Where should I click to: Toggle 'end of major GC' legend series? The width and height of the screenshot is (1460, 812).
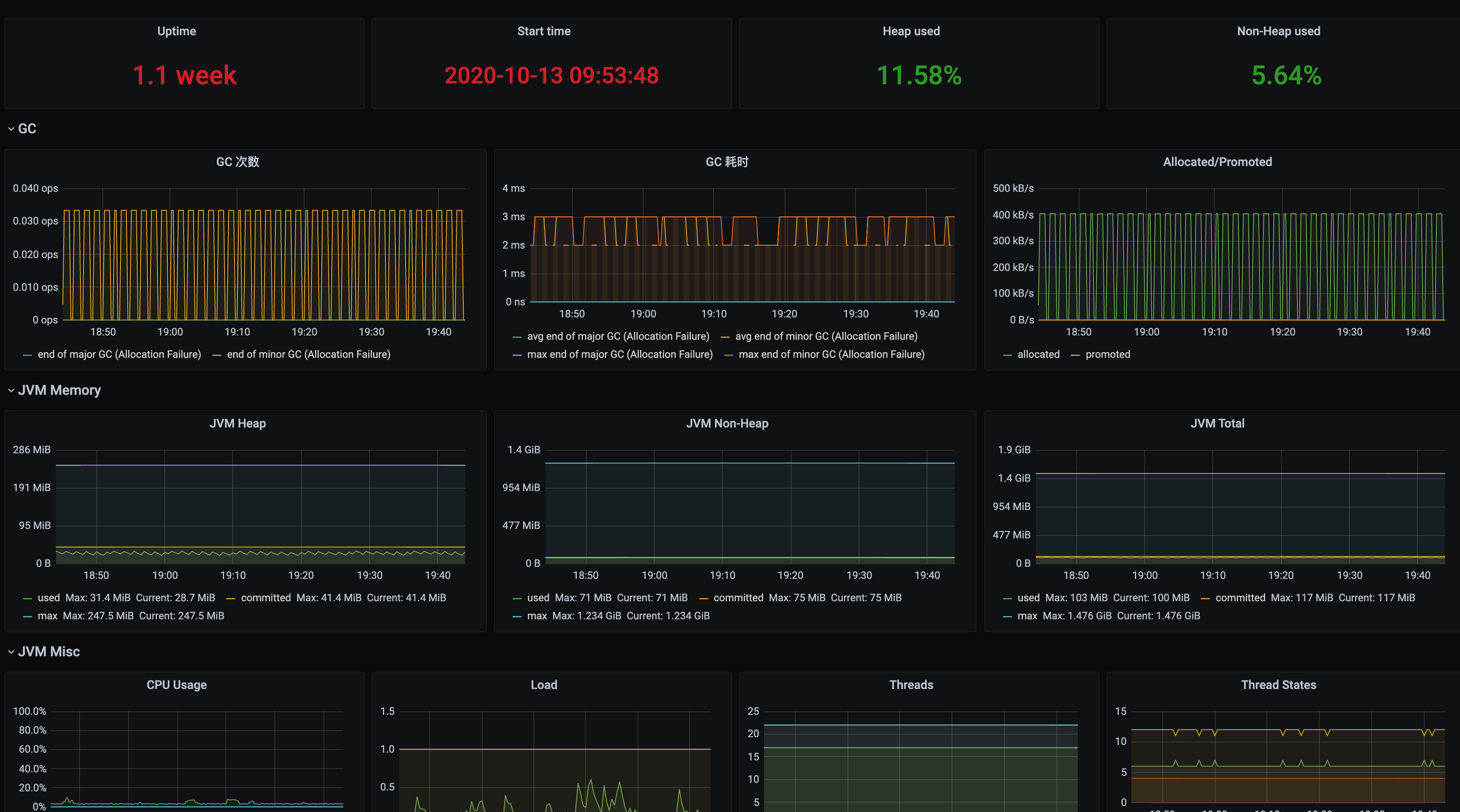coord(119,354)
